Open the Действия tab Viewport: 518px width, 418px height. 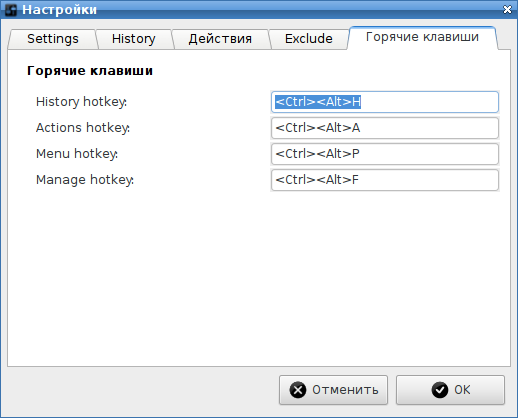coord(220,39)
